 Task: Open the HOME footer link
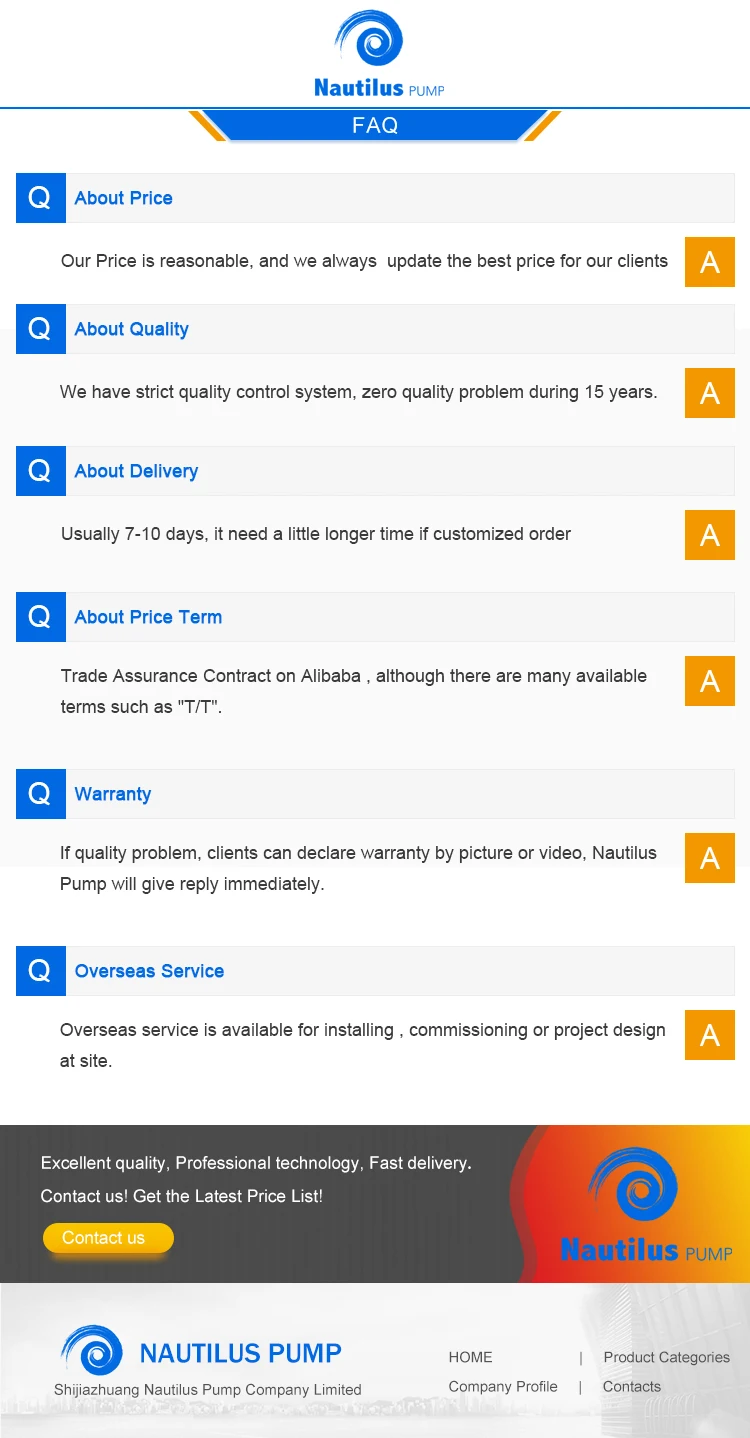coord(470,1357)
